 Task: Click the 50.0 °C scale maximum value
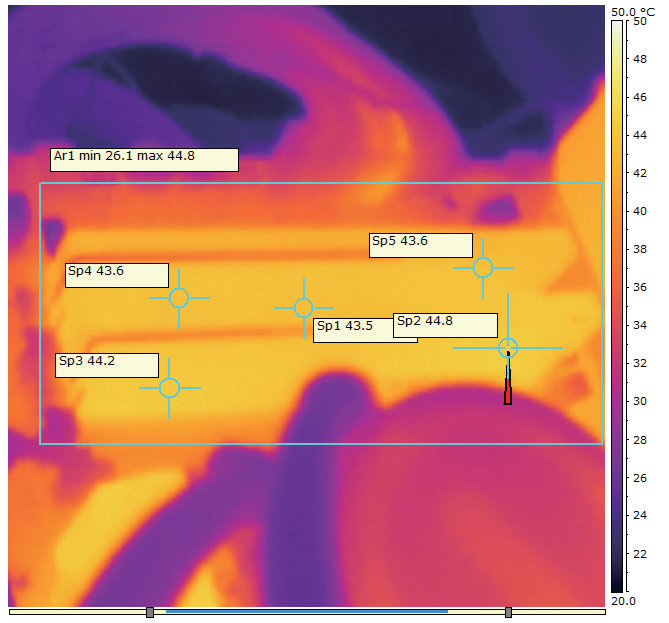coord(633,12)
